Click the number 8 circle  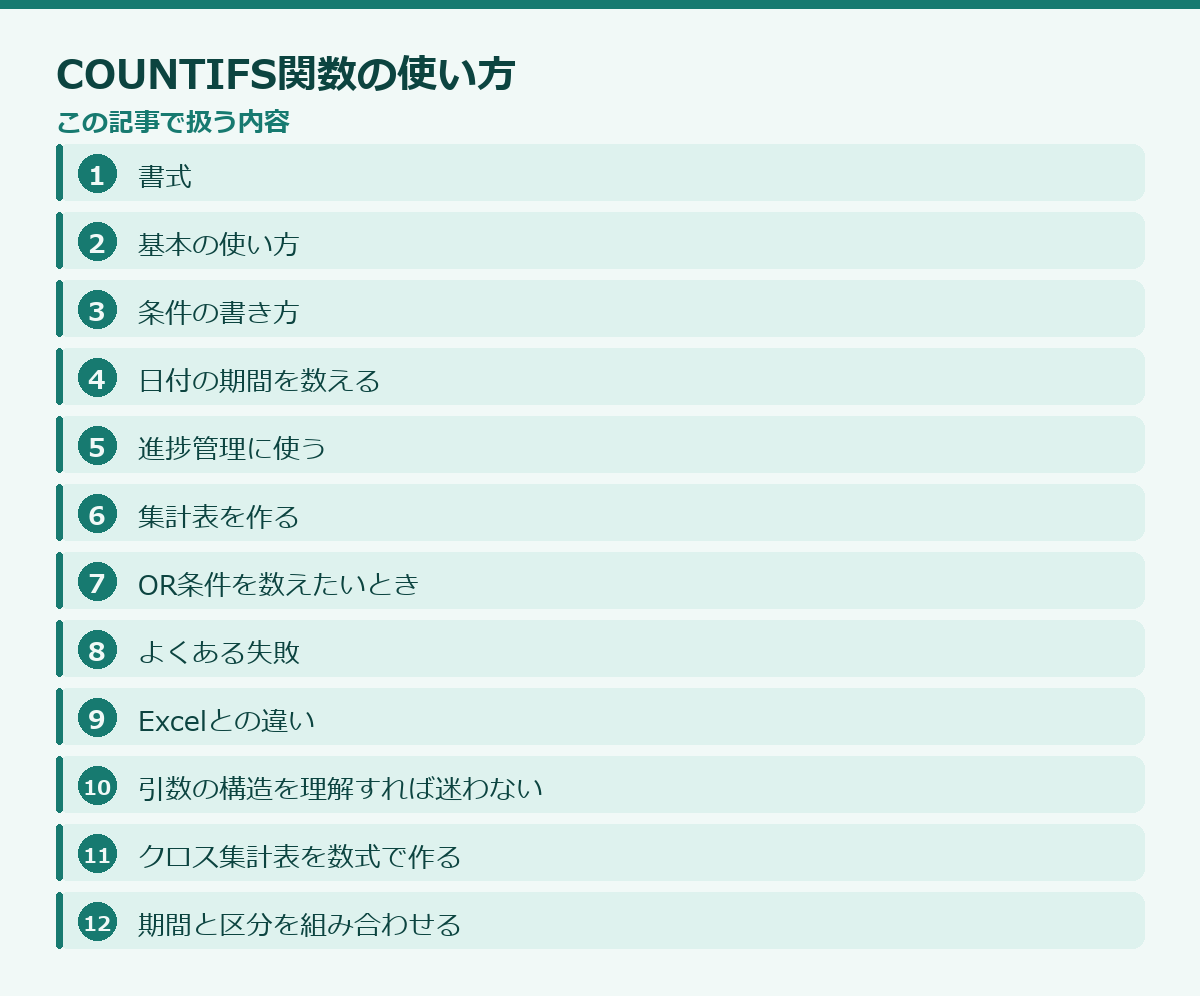[x=97, y=652]
